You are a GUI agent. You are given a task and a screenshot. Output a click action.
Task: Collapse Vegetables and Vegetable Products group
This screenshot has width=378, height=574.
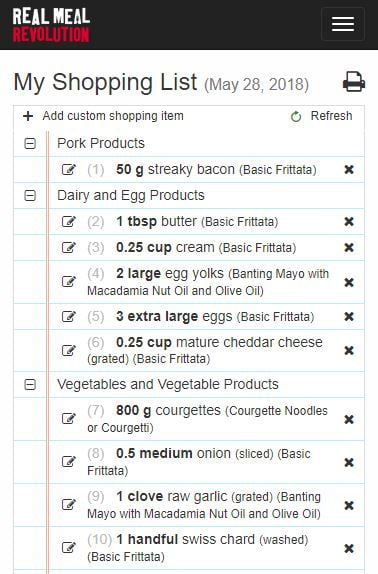point(30,384)
